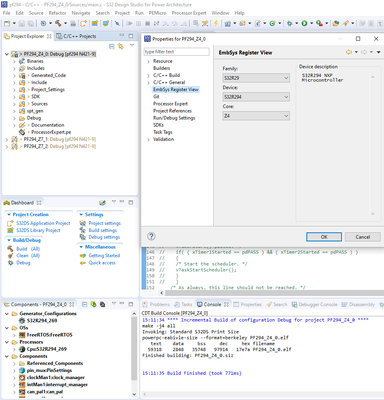Click Link with Editor icon in Project Explorer

click(120, 46)
